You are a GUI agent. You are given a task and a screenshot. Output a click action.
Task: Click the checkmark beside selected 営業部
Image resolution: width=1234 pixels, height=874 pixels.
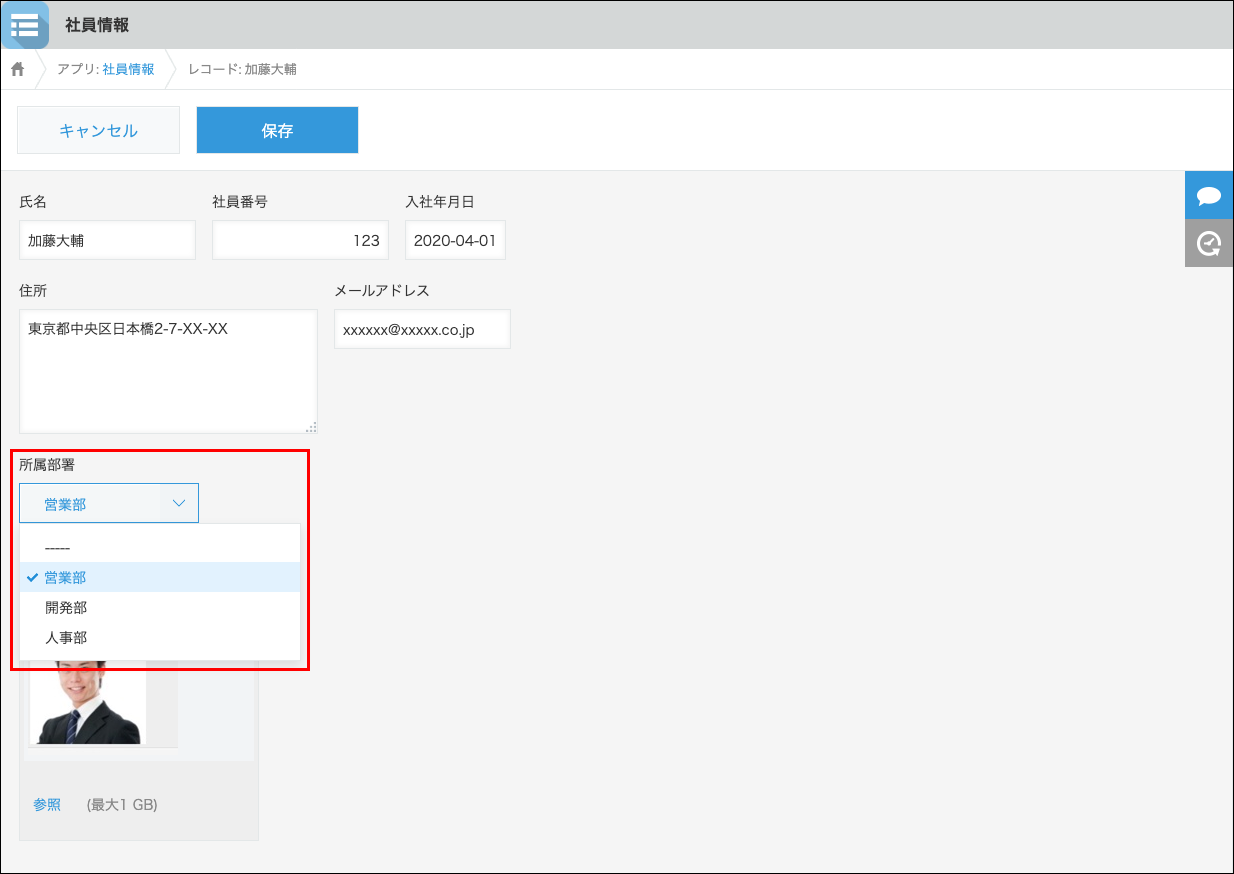click(33, 577)
